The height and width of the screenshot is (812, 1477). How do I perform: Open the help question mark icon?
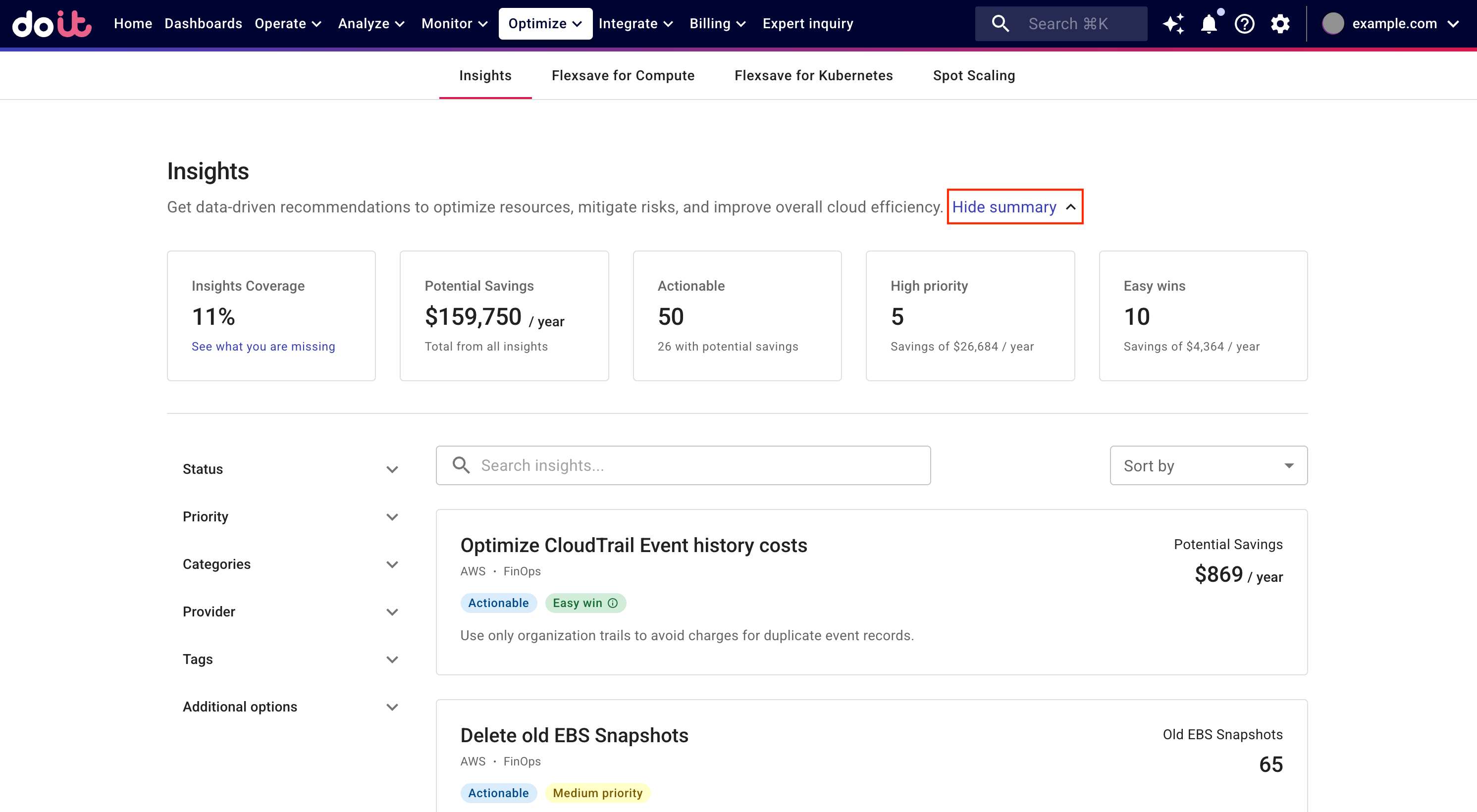click(x=1244, y=23)
